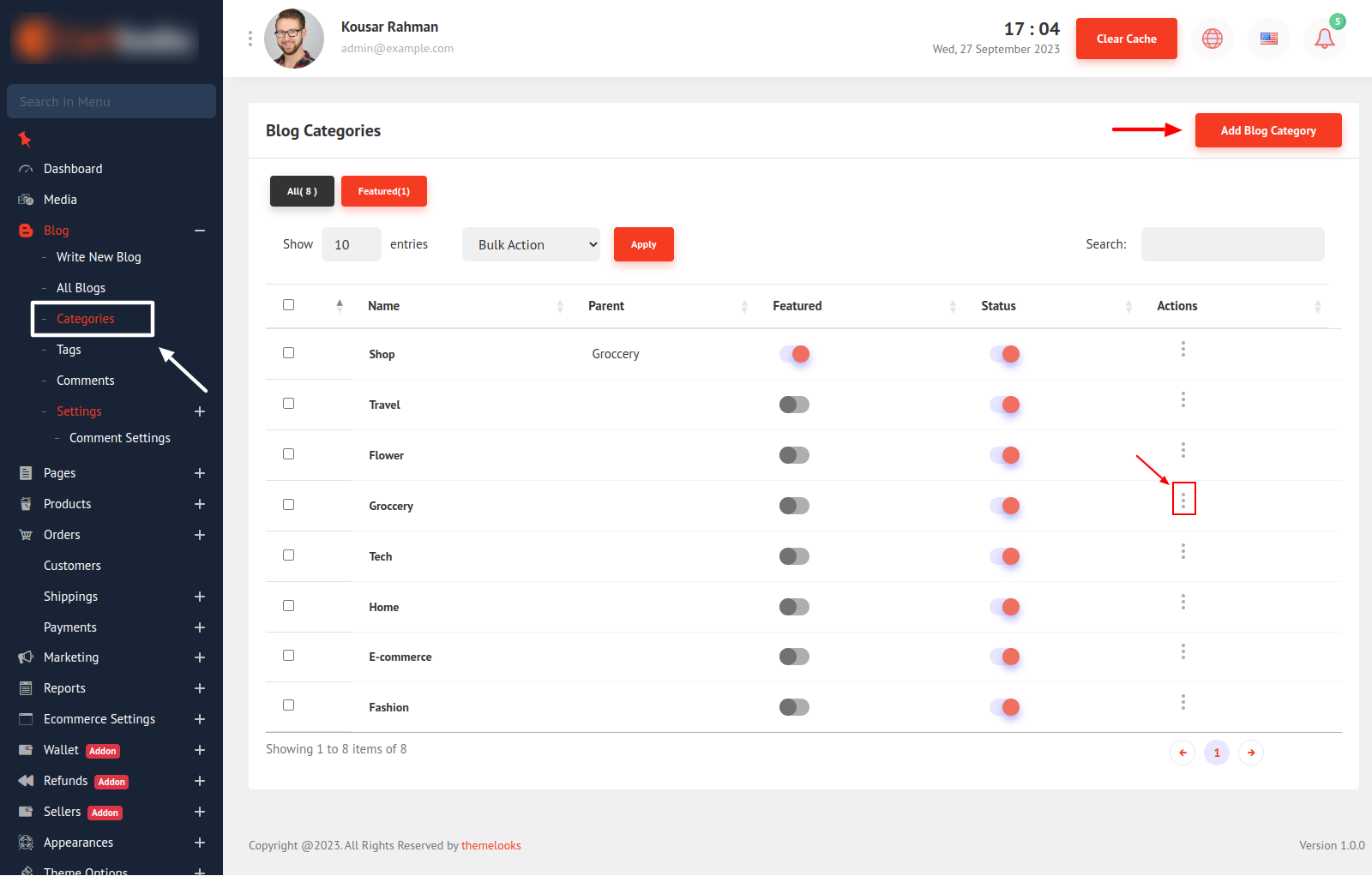This screenshot has height=876, width=1372.
Task: Click the red pin icon in sidebar
Action: coord(25,139)
